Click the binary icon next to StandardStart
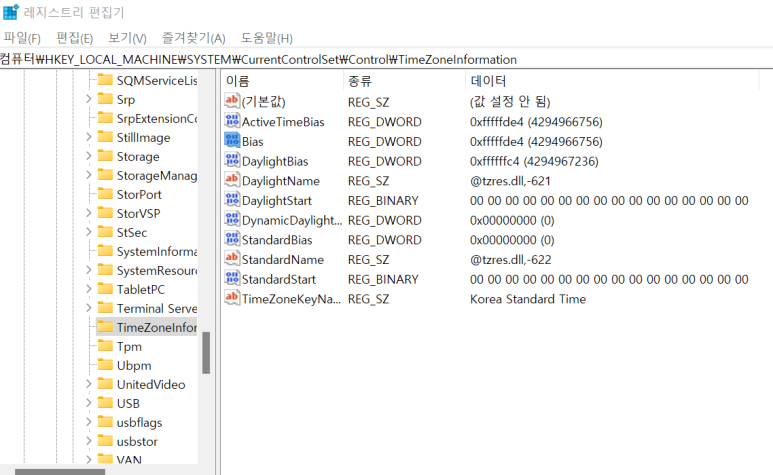773x475 pixels. pos(232,278)
